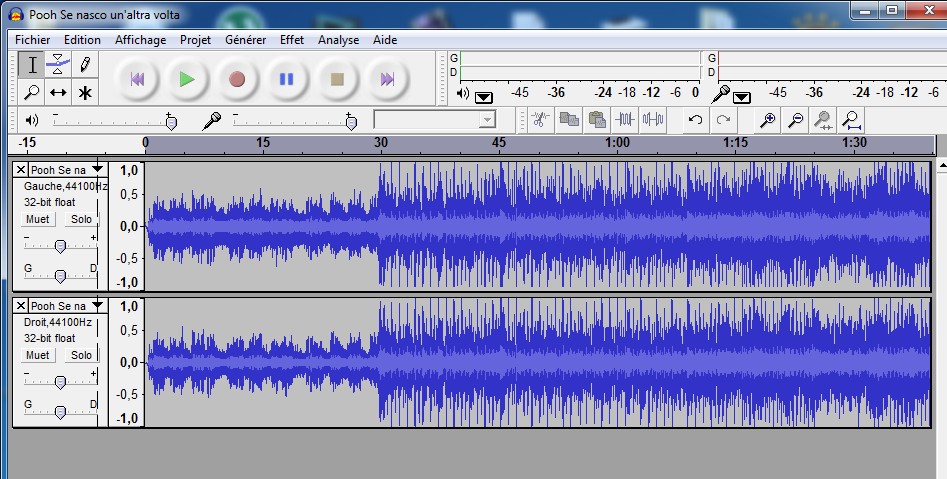Open the input source combo box
The height and width of the screenshot is (479, 947).
click(x=435, y=120)
